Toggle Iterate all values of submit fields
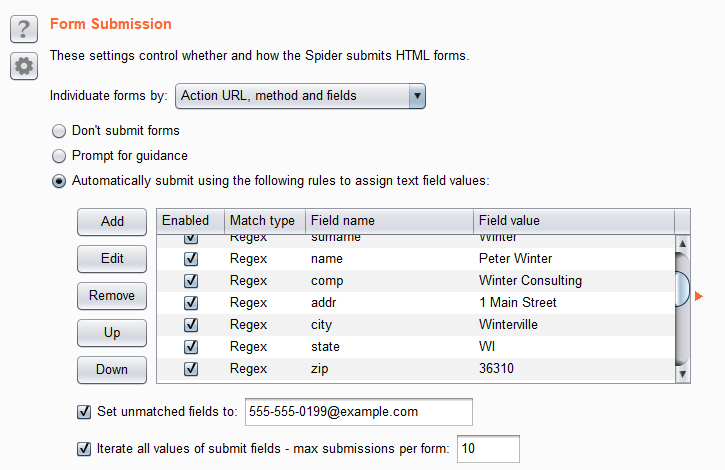Viewport: 725px width, 470px height. tap(84, 449)
